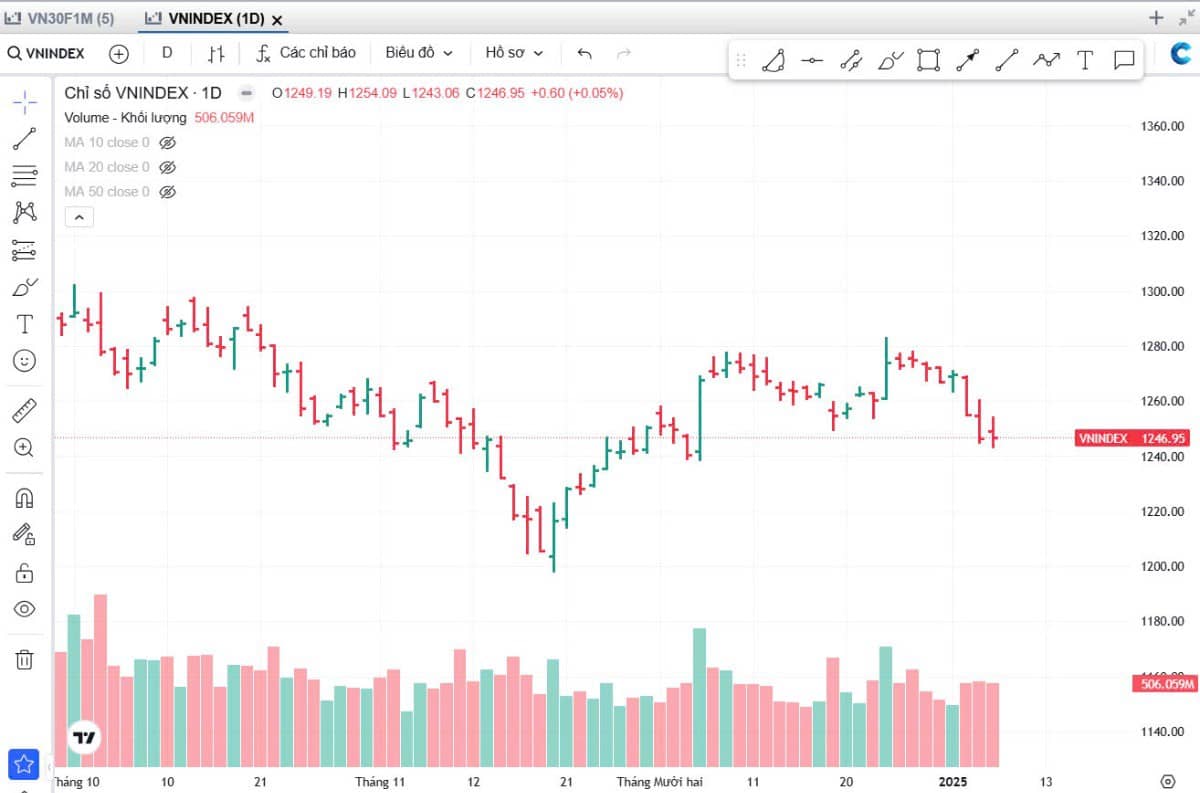1200x793 pixels.
Task: Select brush tool in floating toolbar
Action: pyautogui.click(x=890, y=61)
